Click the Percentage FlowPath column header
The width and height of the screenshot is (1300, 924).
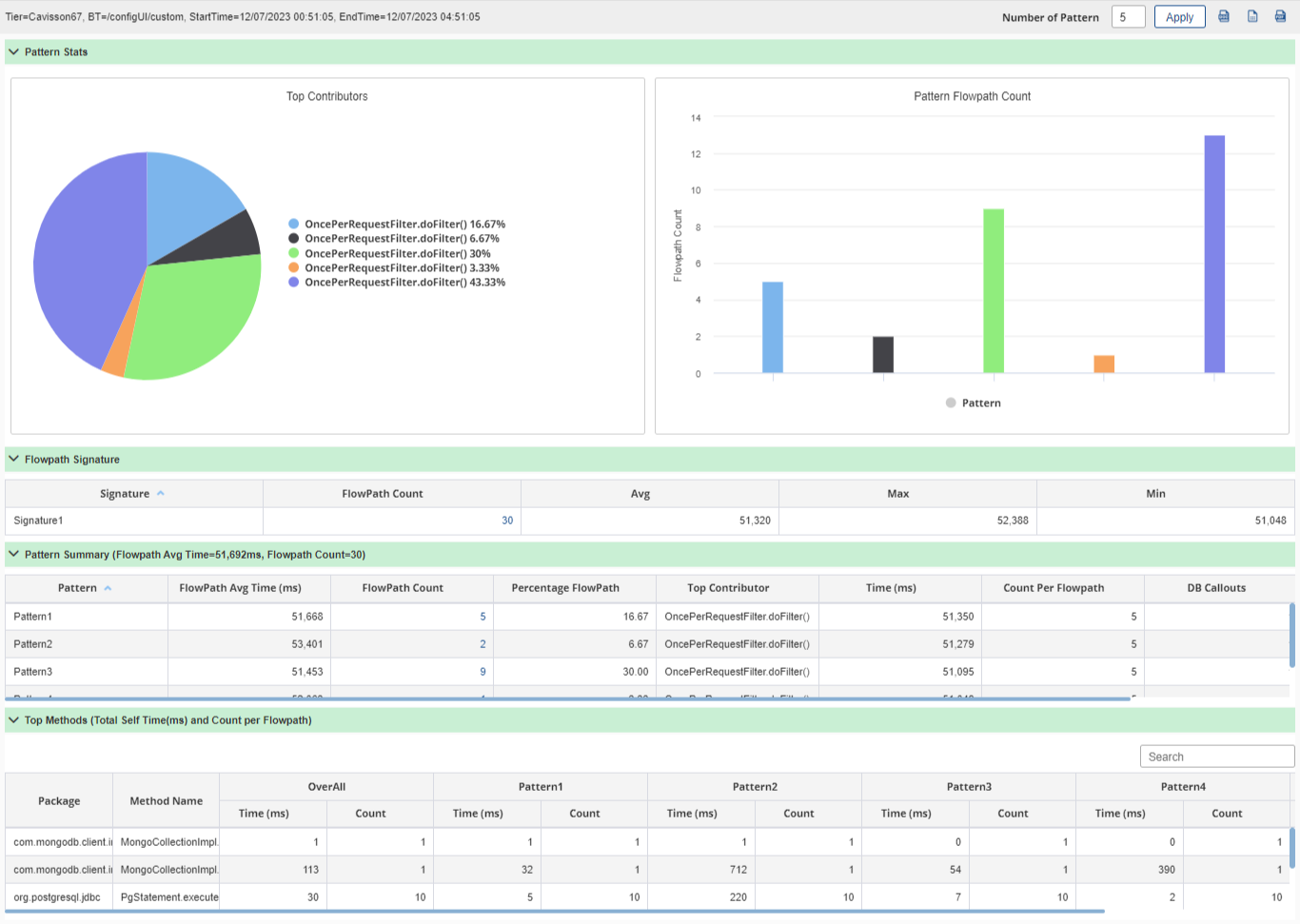(565, 588)
